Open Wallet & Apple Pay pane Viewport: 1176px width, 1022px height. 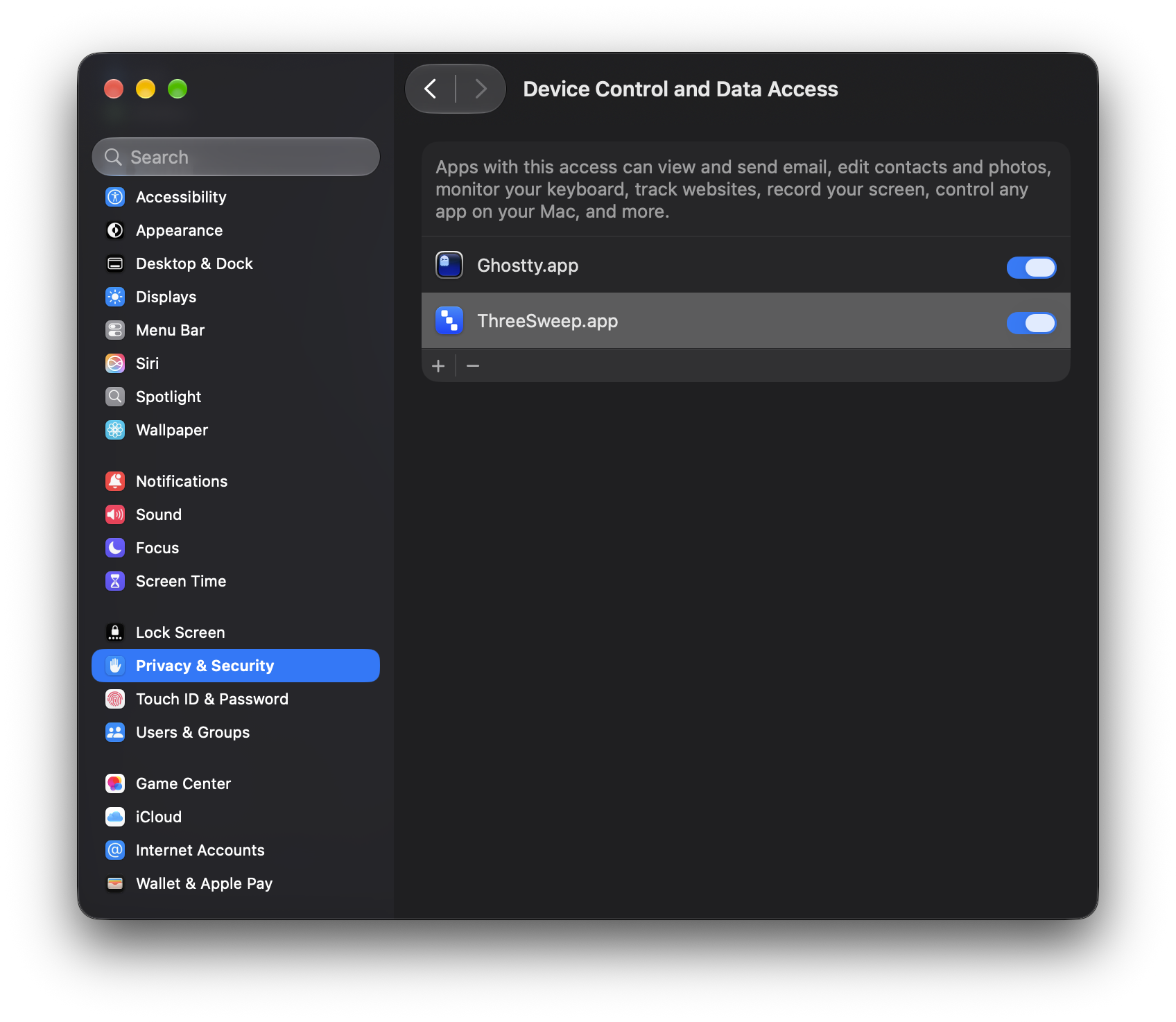click(x=236, y=883)
